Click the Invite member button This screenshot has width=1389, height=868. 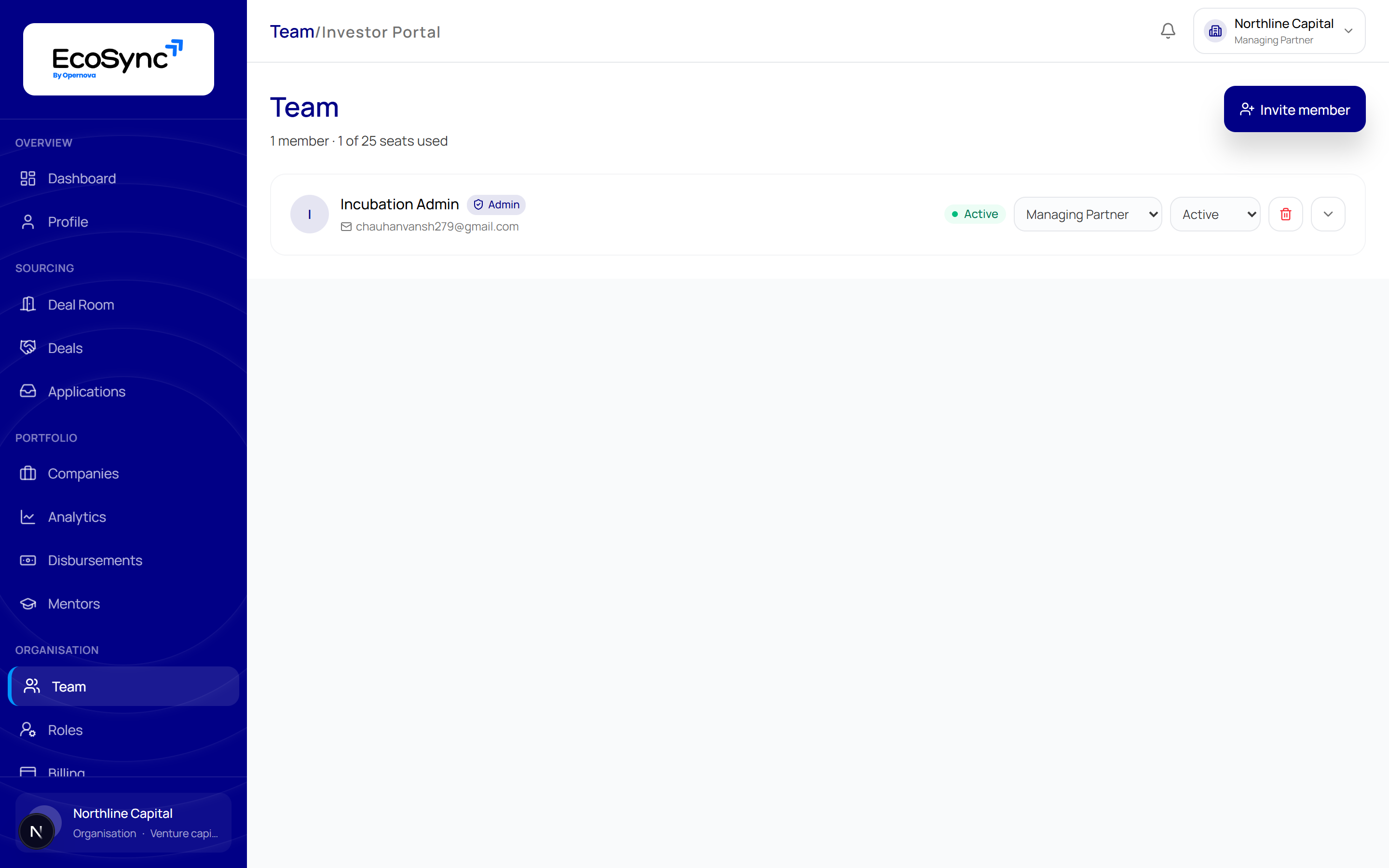click(x=1294, y=109)
